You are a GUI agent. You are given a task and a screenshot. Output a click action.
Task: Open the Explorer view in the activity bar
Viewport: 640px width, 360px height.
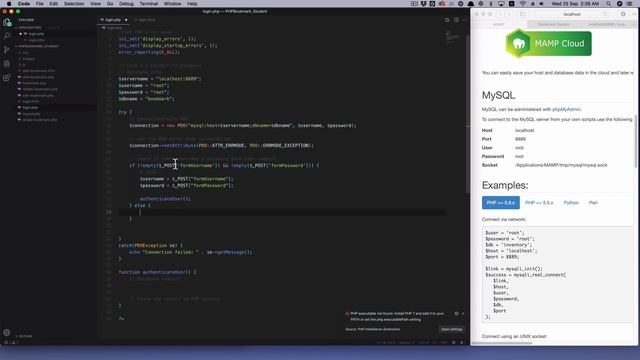(7, 23)
